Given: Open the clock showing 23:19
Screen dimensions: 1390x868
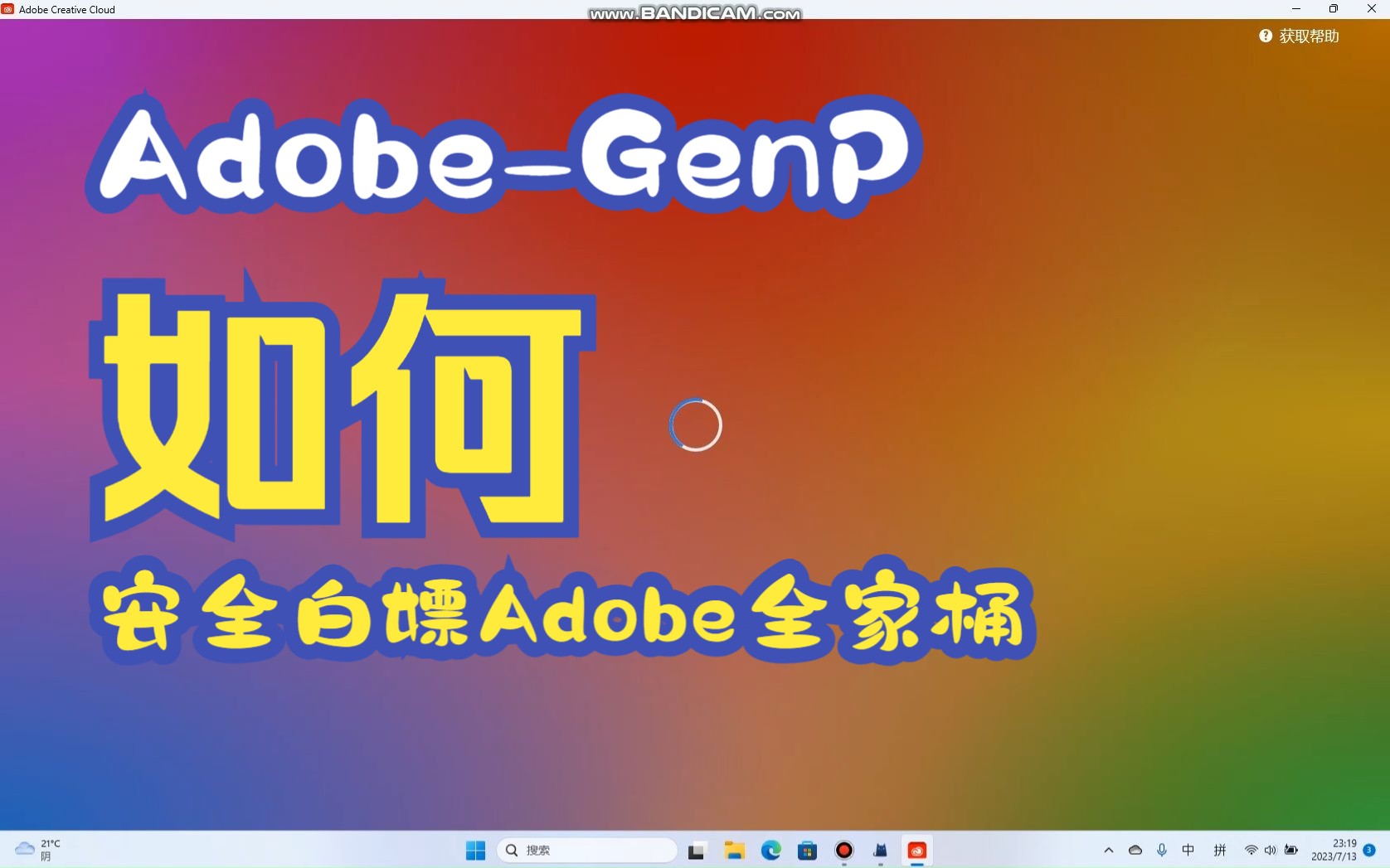Looking at the screenshot, I should tap(1334, 851).
